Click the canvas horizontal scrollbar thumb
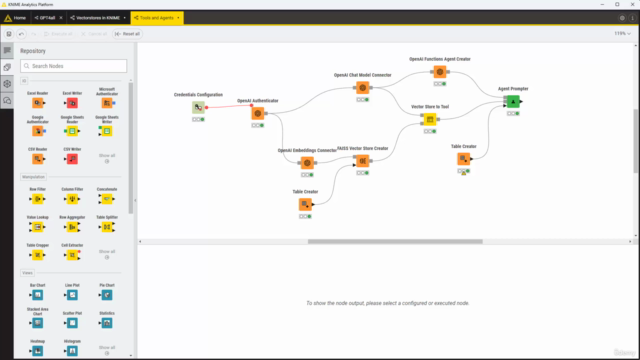This screenshot has width=640, height=360. pyautogui.click(x=395, y=241)
